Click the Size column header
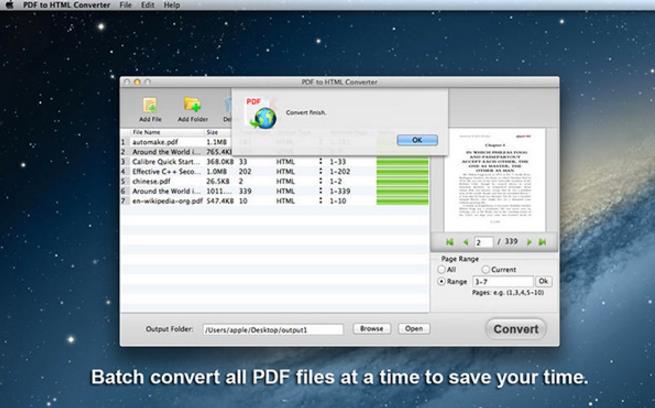 pyautogui.click(x=212, y=132)
